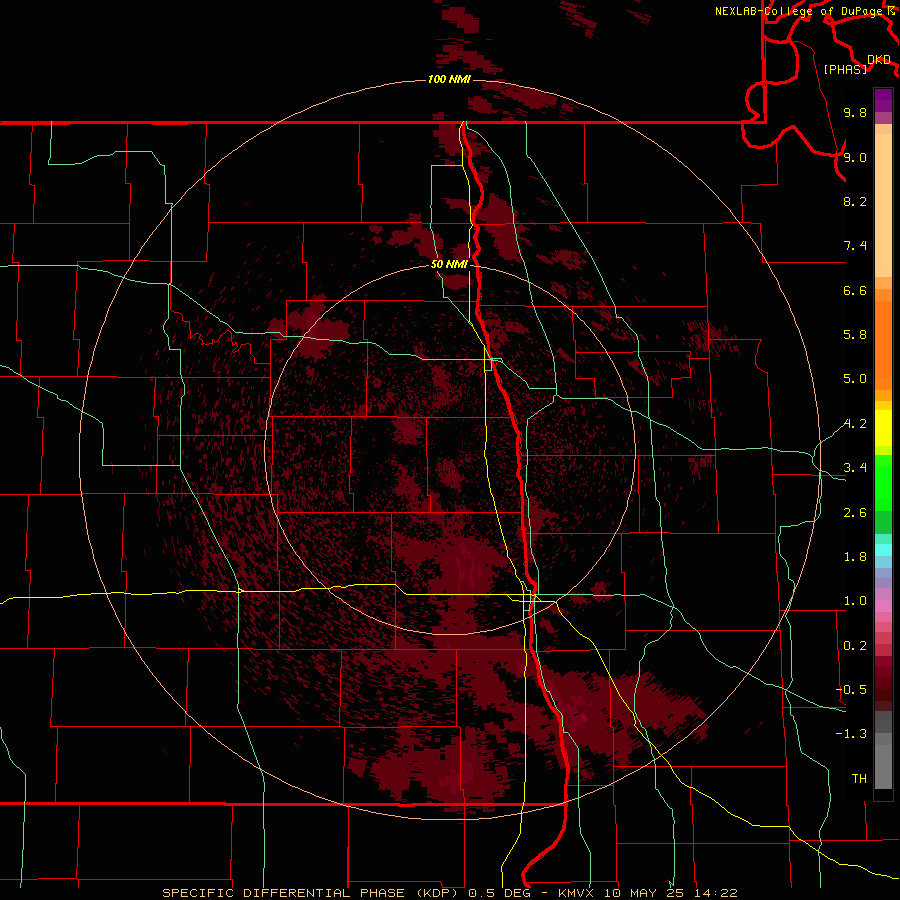Click the 14:22 timestamp
Viewport: 900px width, 900px height.
point(716,893)
